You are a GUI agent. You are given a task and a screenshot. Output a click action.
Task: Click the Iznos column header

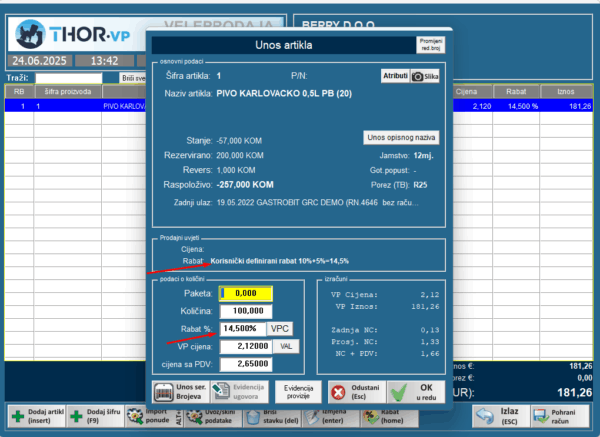(x=566, y=92)
